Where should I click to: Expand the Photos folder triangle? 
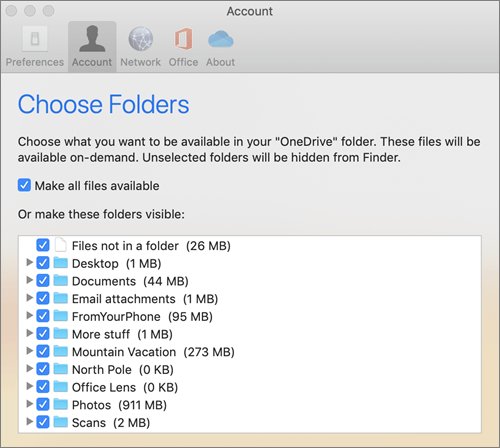(29, 404)
